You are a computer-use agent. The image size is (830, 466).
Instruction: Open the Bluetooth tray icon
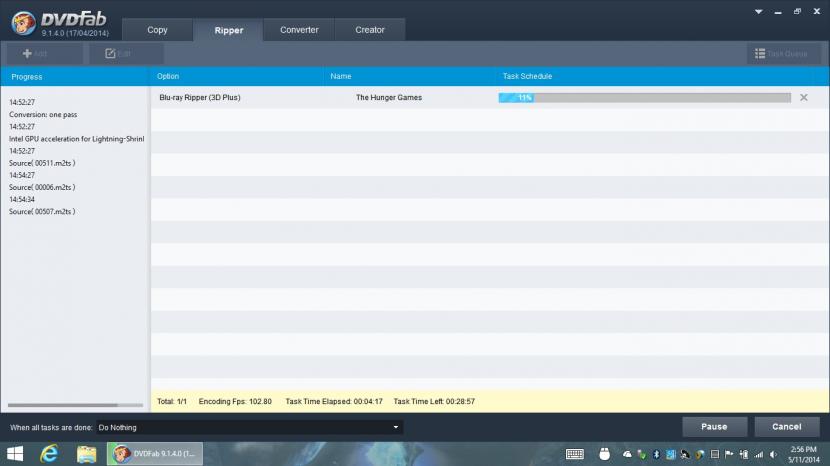pos(656,454)
